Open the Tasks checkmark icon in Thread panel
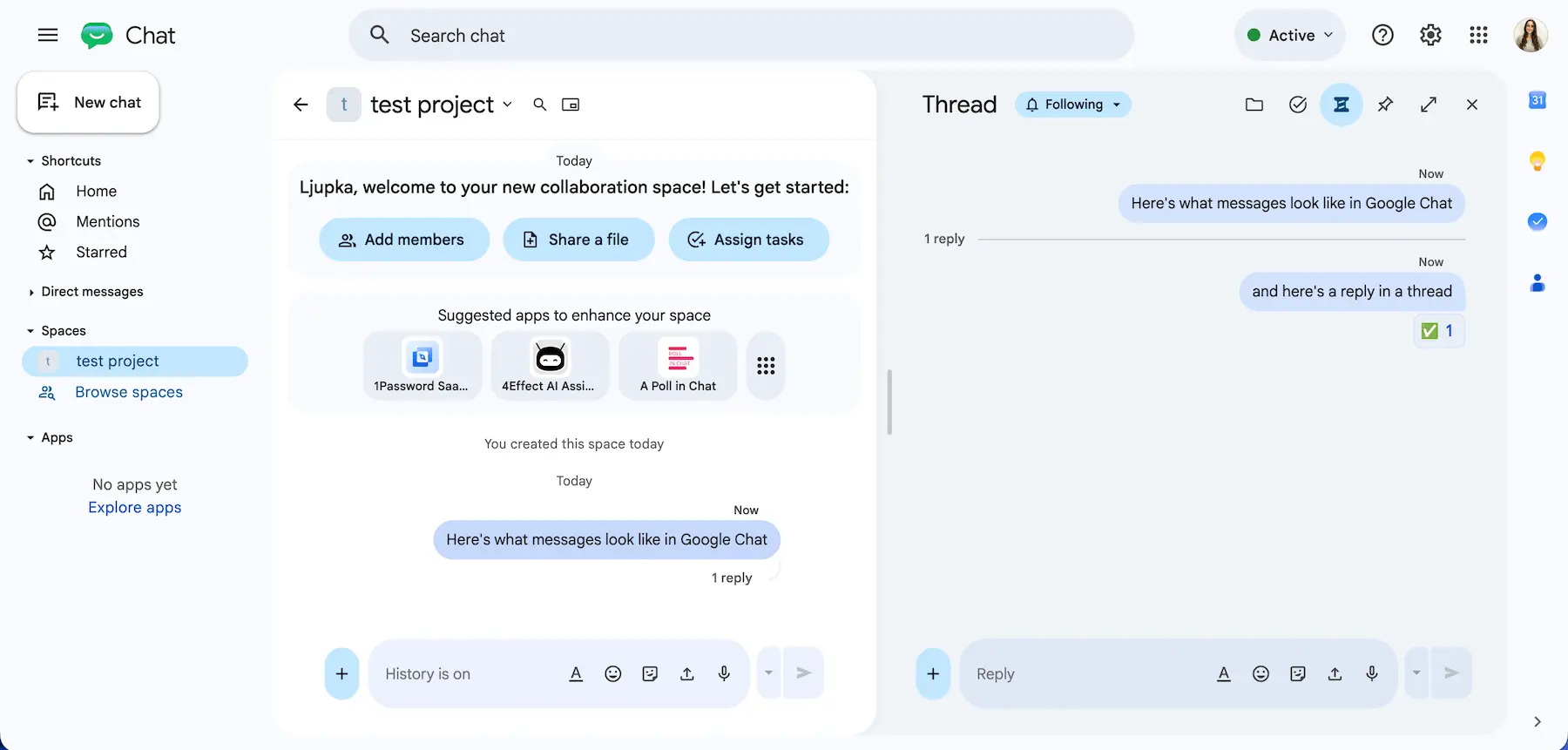Viewport: 1568px width, 750px height. (x=1298, y=105)
